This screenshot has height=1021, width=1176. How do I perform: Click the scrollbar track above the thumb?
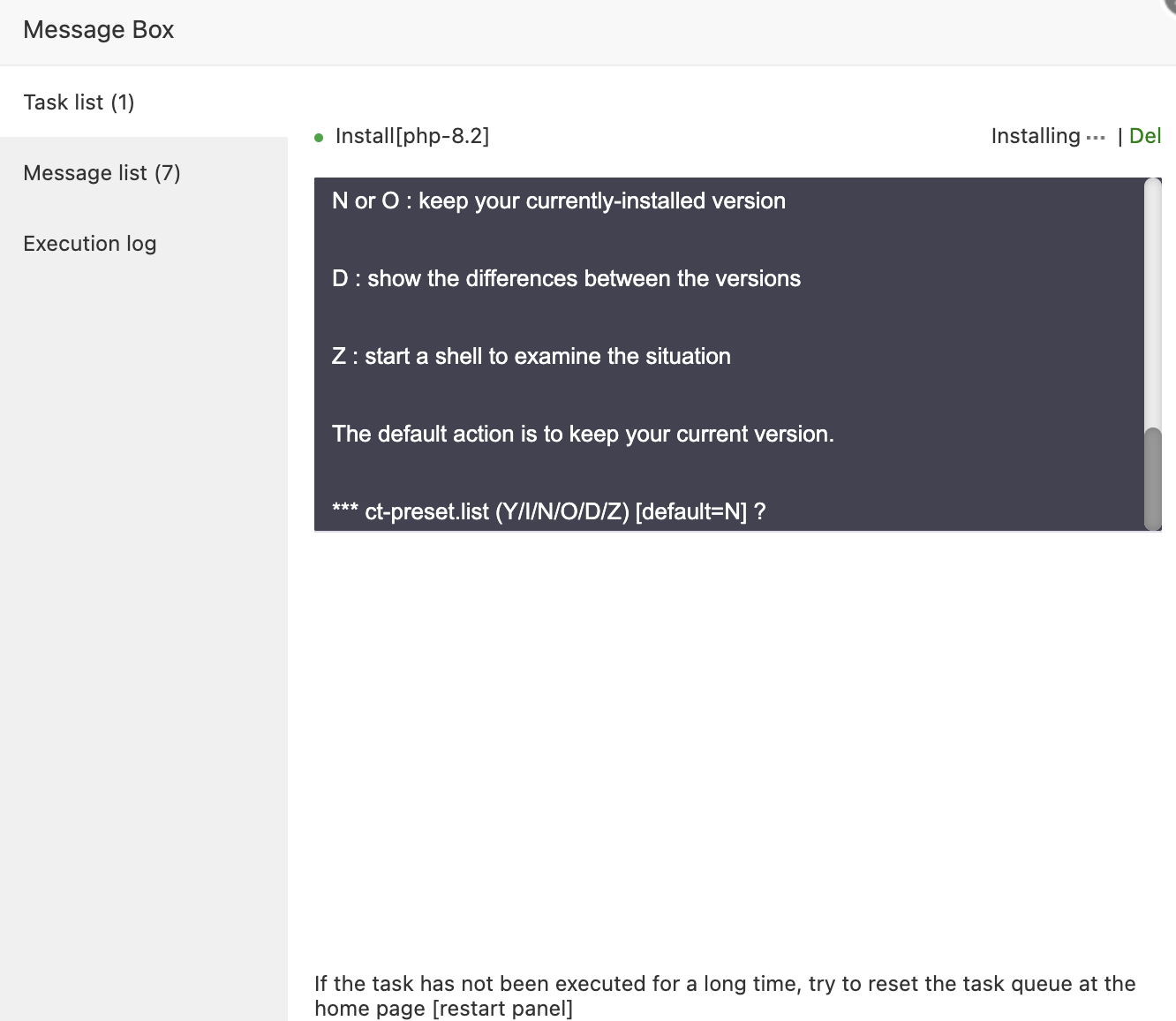1152,300
